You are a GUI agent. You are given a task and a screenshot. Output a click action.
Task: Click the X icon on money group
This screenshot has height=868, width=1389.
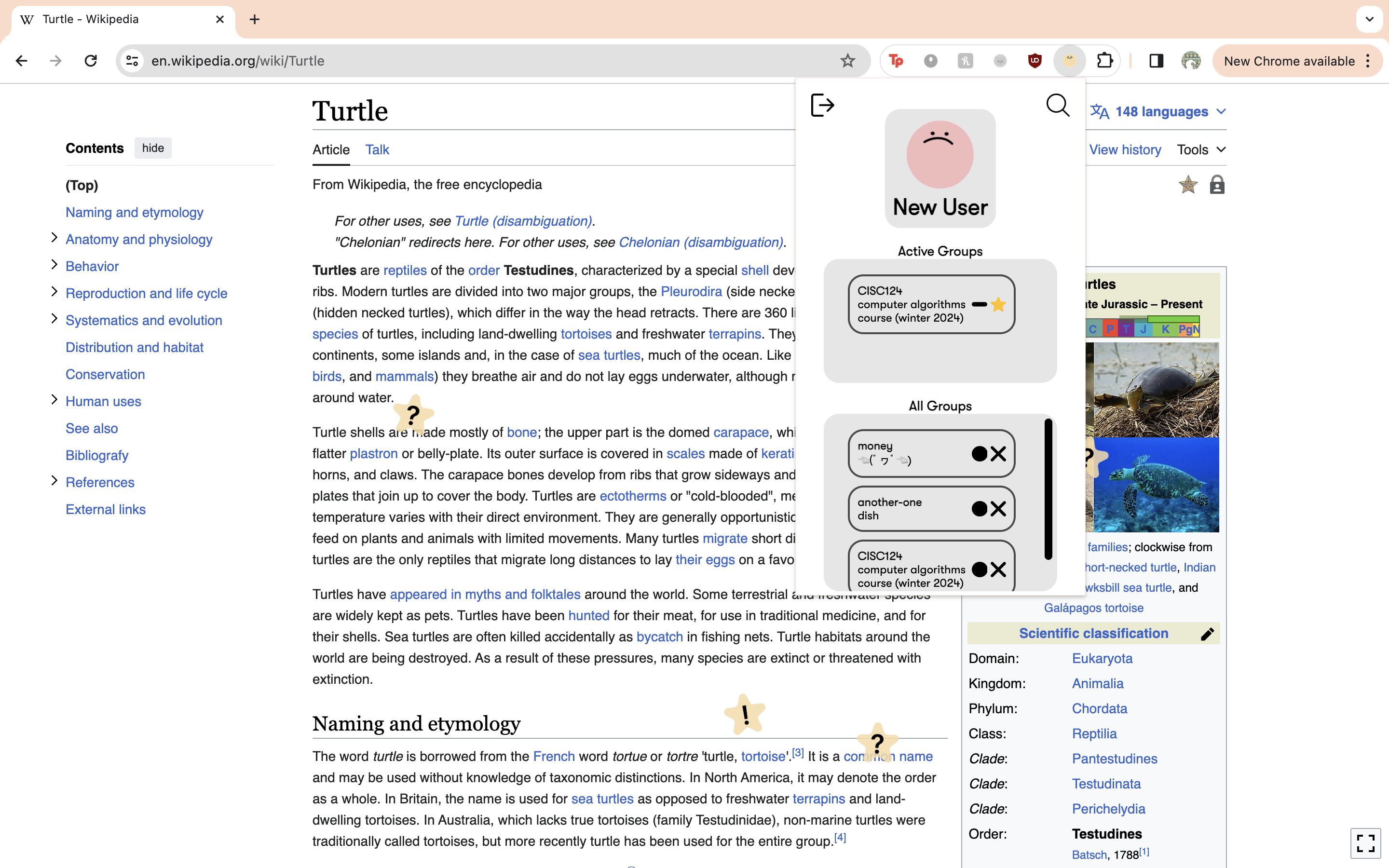point(998,454)
